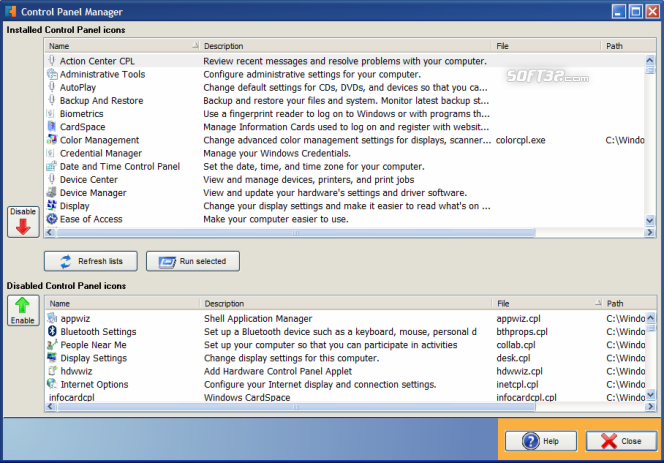The height and width of the screenshot is (463, 664).
Task: Click the CardSpace row icon
Action: pos(52,127)
